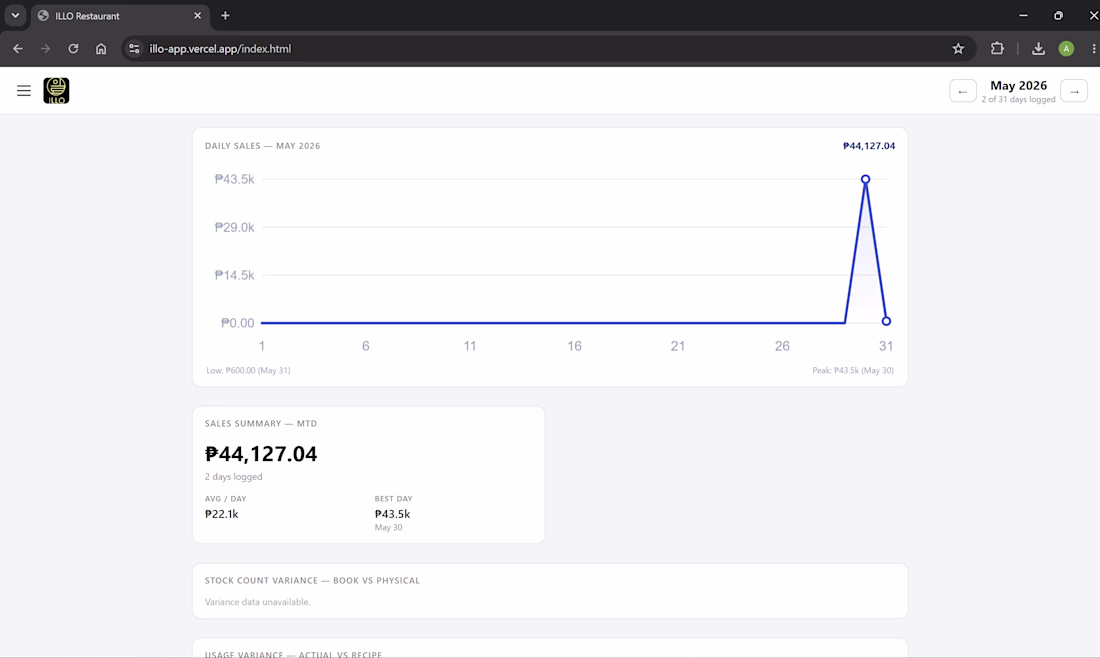This screenshot has width=1100, height=658.
Task: Open site information icon in address bar
Action: point(134,48)
